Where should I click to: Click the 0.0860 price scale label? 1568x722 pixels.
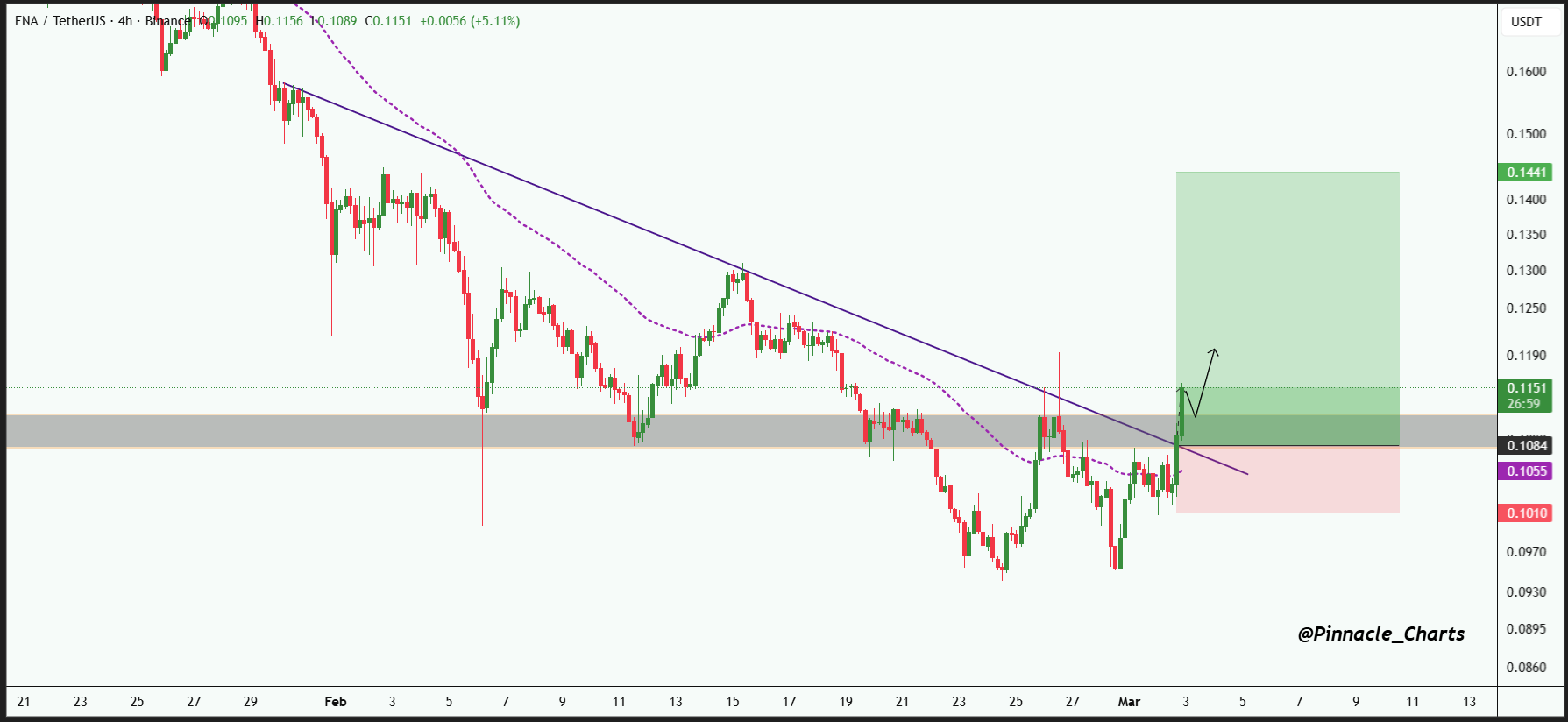(1526, 668)
